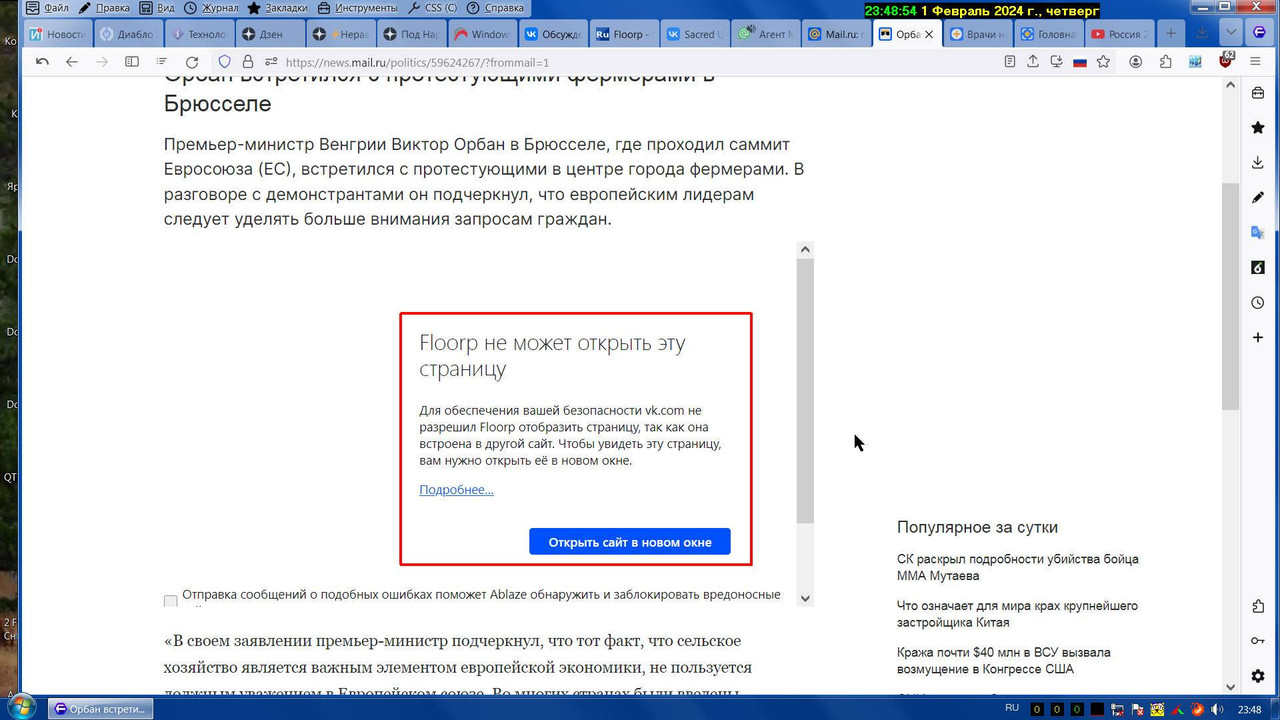Toggle reader view in the address bar
The height and width of the screenshot is (720, 1280).
coord(1010,61)
